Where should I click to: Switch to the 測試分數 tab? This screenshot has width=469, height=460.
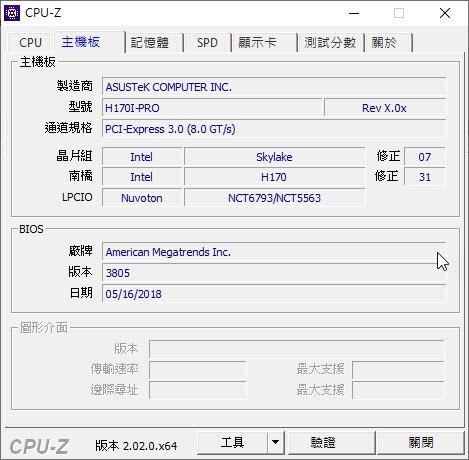pos(330,43)
